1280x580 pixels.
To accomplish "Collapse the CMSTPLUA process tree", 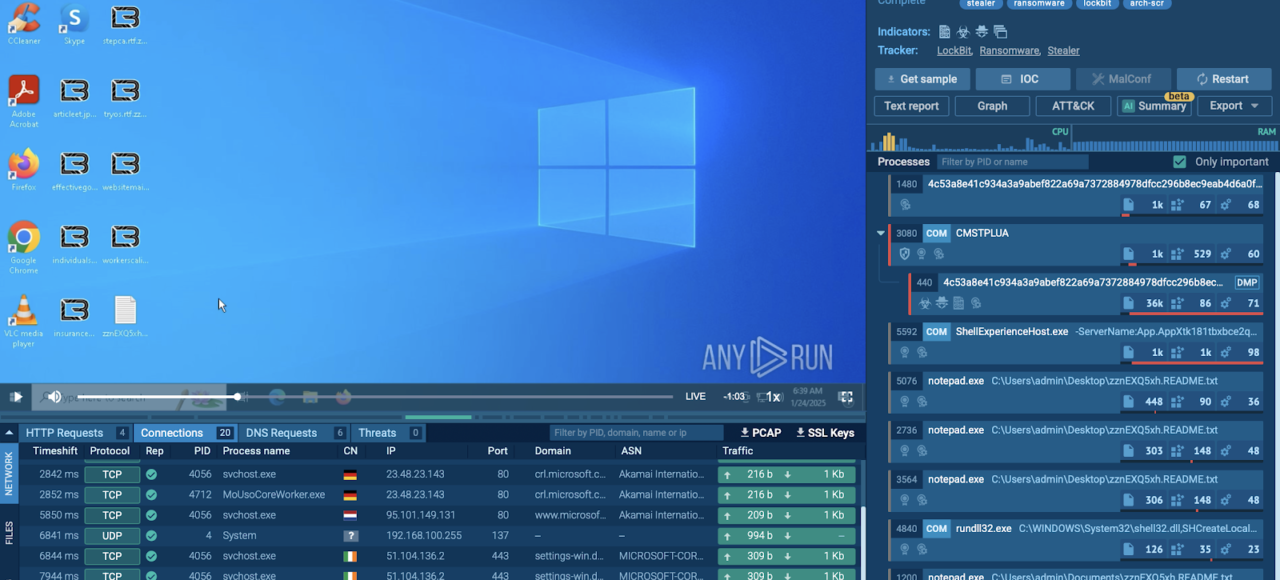I will tap(881, 233).
